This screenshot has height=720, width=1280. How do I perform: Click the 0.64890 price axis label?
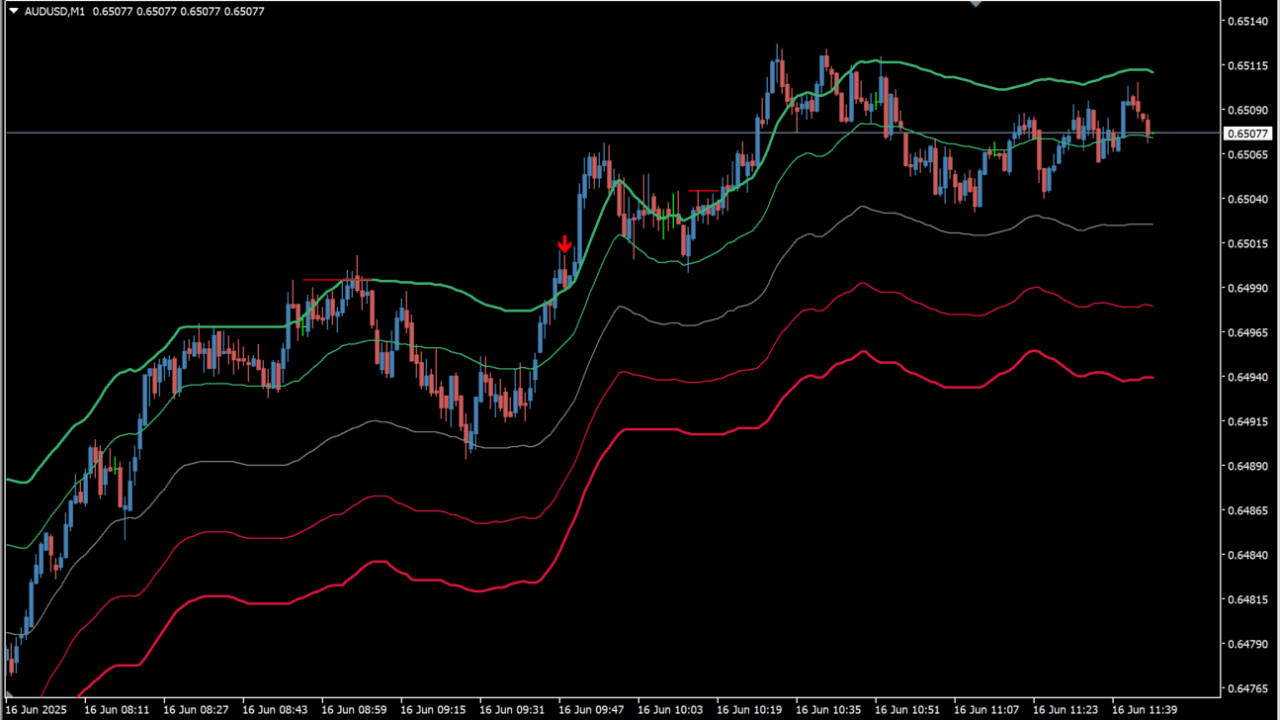click(x=1247, y=466)
